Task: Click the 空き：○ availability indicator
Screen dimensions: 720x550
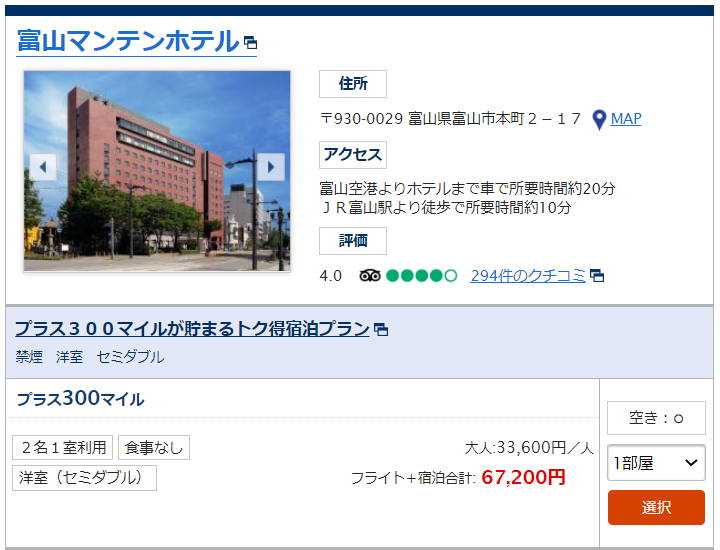Action: click(656, 418)
